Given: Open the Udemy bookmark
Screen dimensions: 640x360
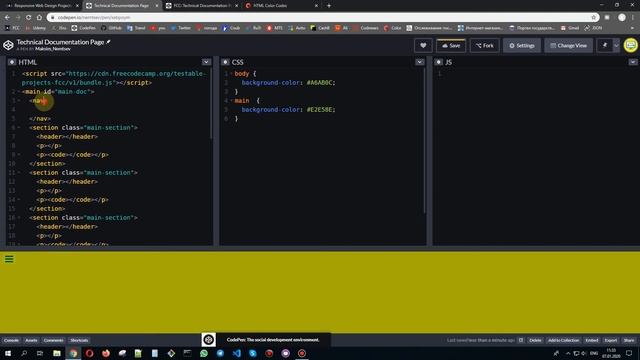Looking at the screenshot, I should [36, 28].
